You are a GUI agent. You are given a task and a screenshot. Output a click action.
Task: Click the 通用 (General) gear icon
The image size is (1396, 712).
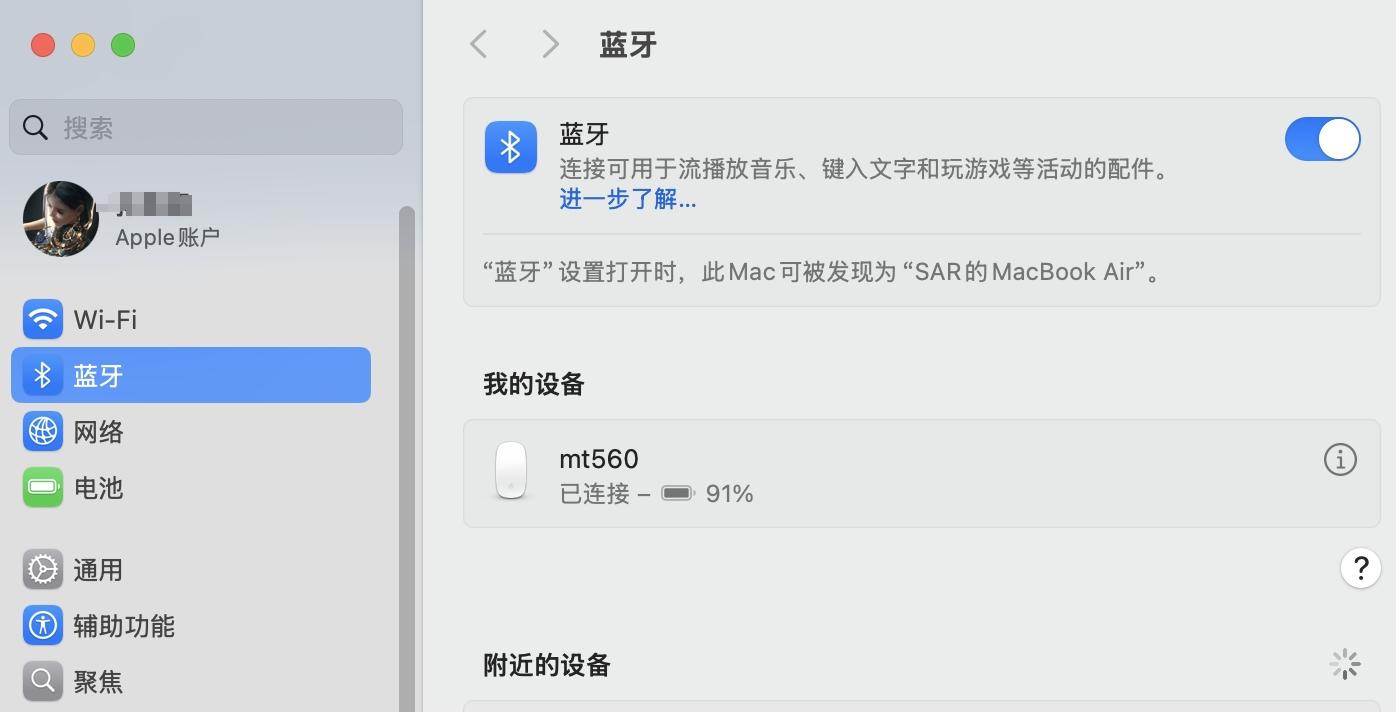42,569
